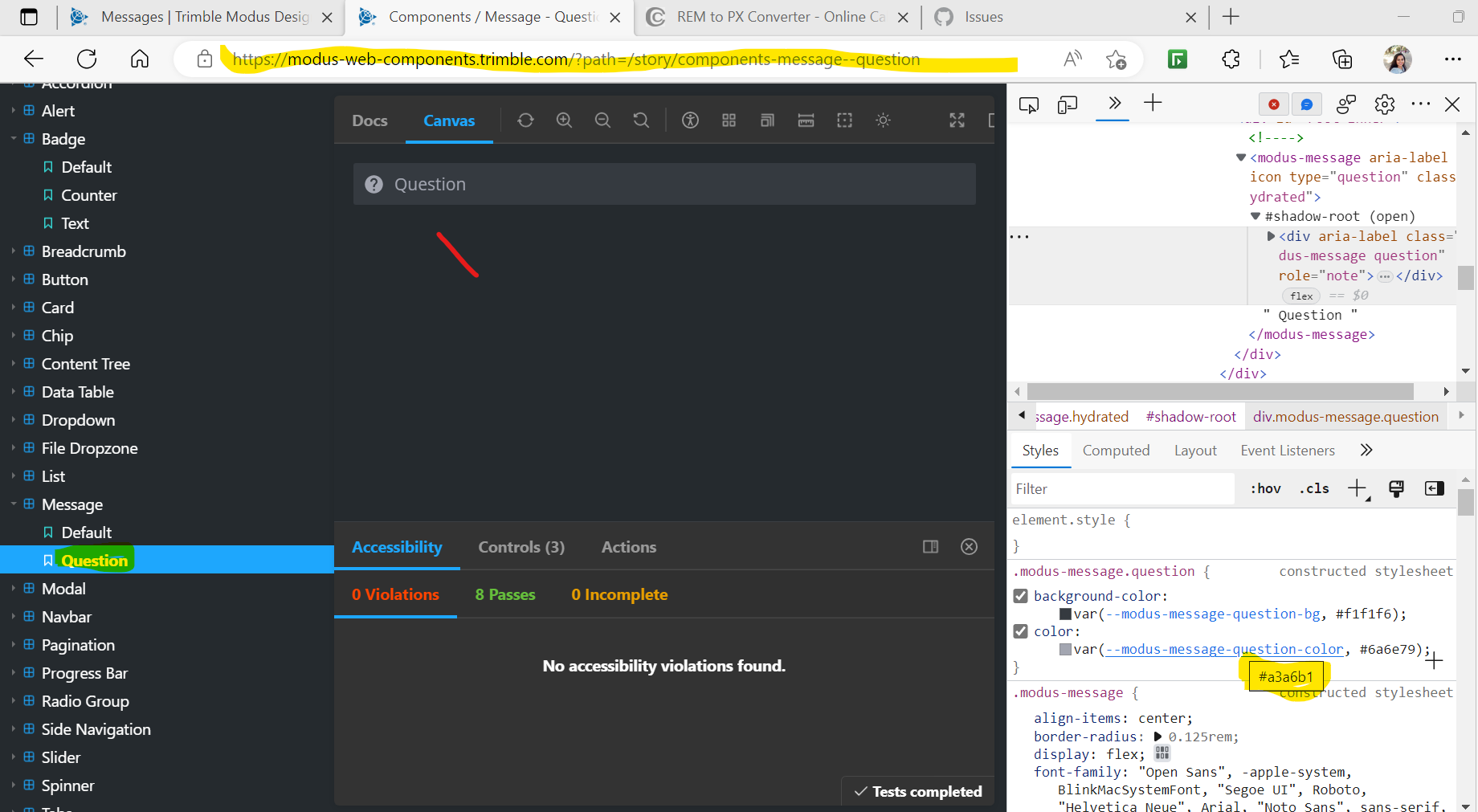Toggle the :hov element state panel
Viewport: 1478px width, 812px height.
[1265, 488]
